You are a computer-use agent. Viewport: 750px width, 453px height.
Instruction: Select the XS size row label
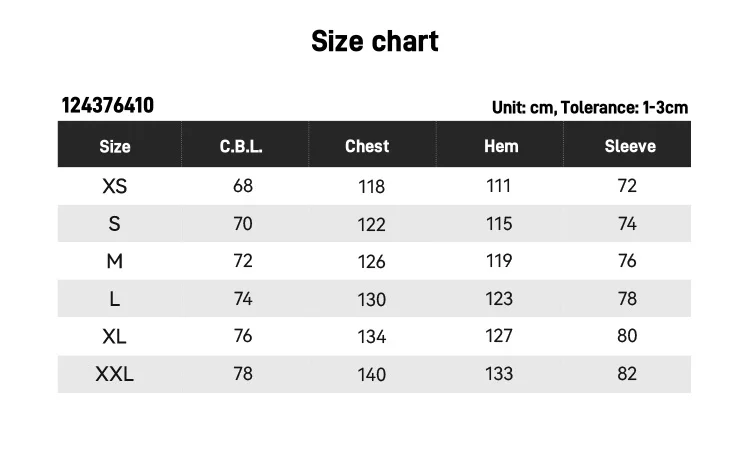(115, 186)
